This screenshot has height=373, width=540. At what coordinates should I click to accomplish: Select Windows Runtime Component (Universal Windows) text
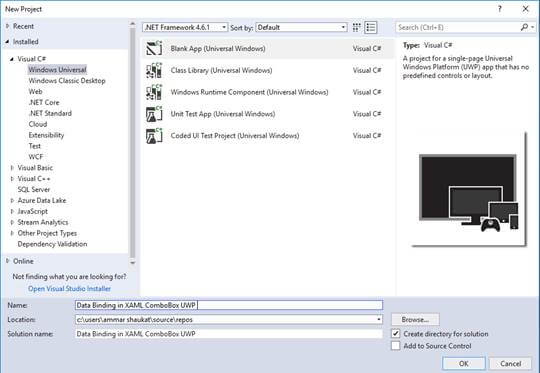[x=250, y=92]
